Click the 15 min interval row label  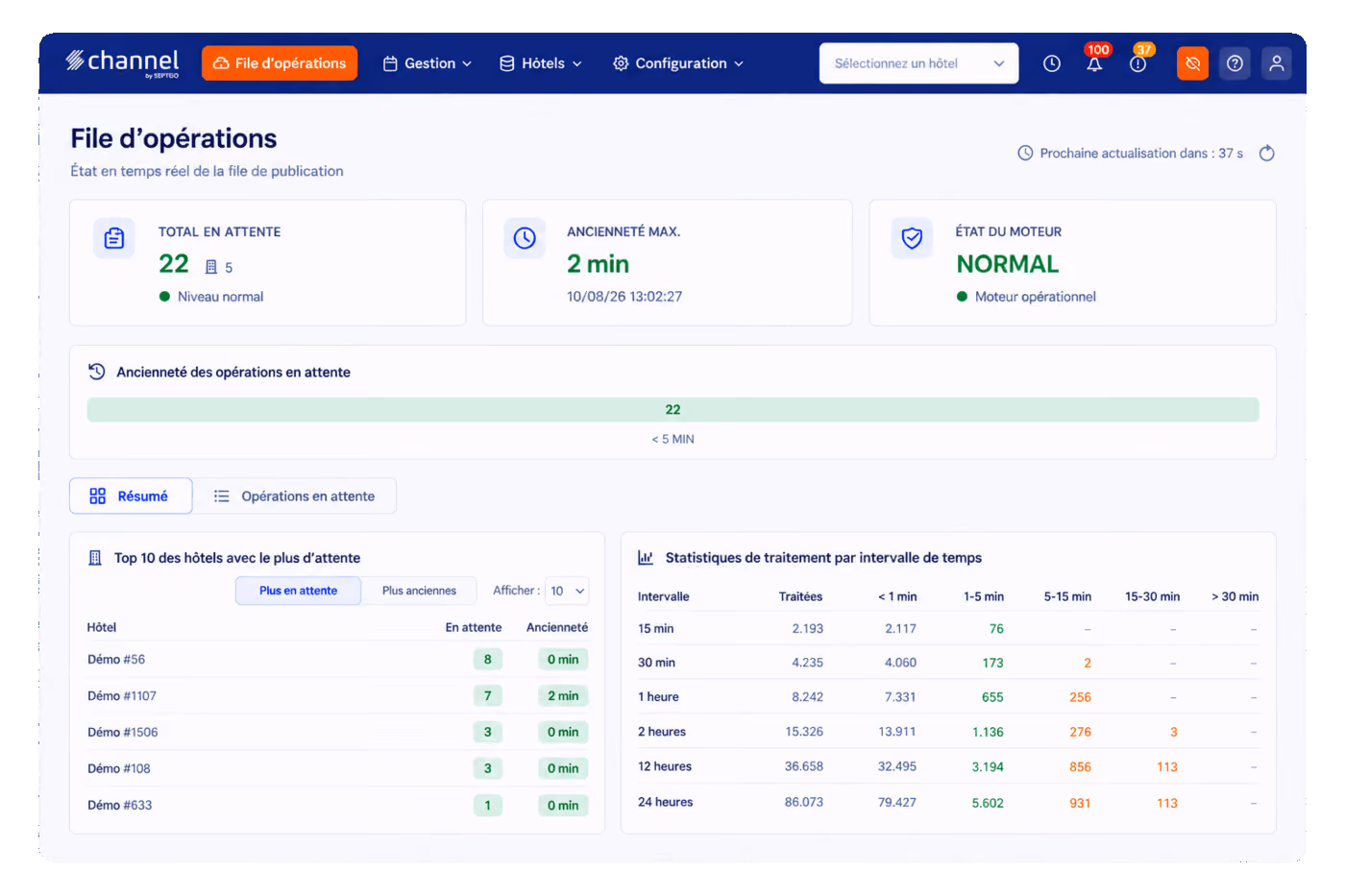click(655, 629)
